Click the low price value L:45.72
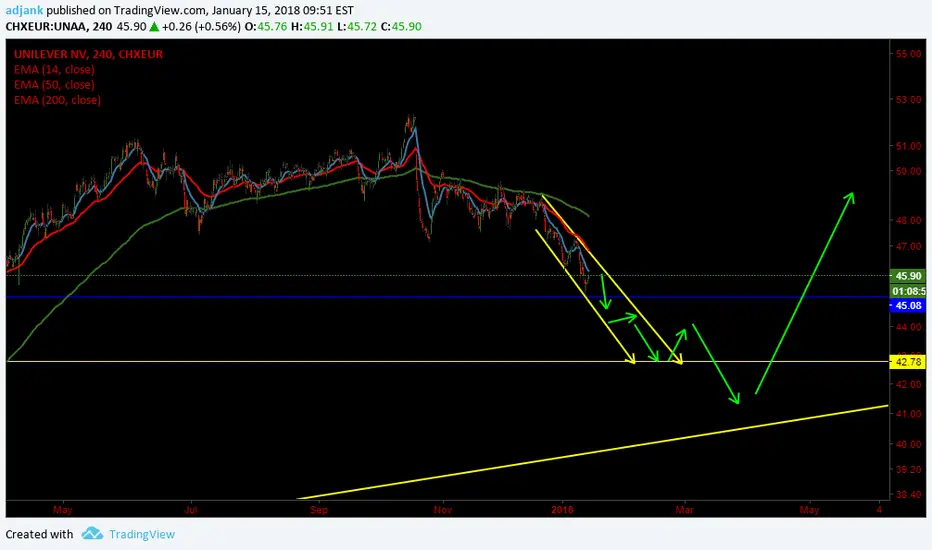The image size is (932, 550). pyautogui.click(x=357, y=27)
